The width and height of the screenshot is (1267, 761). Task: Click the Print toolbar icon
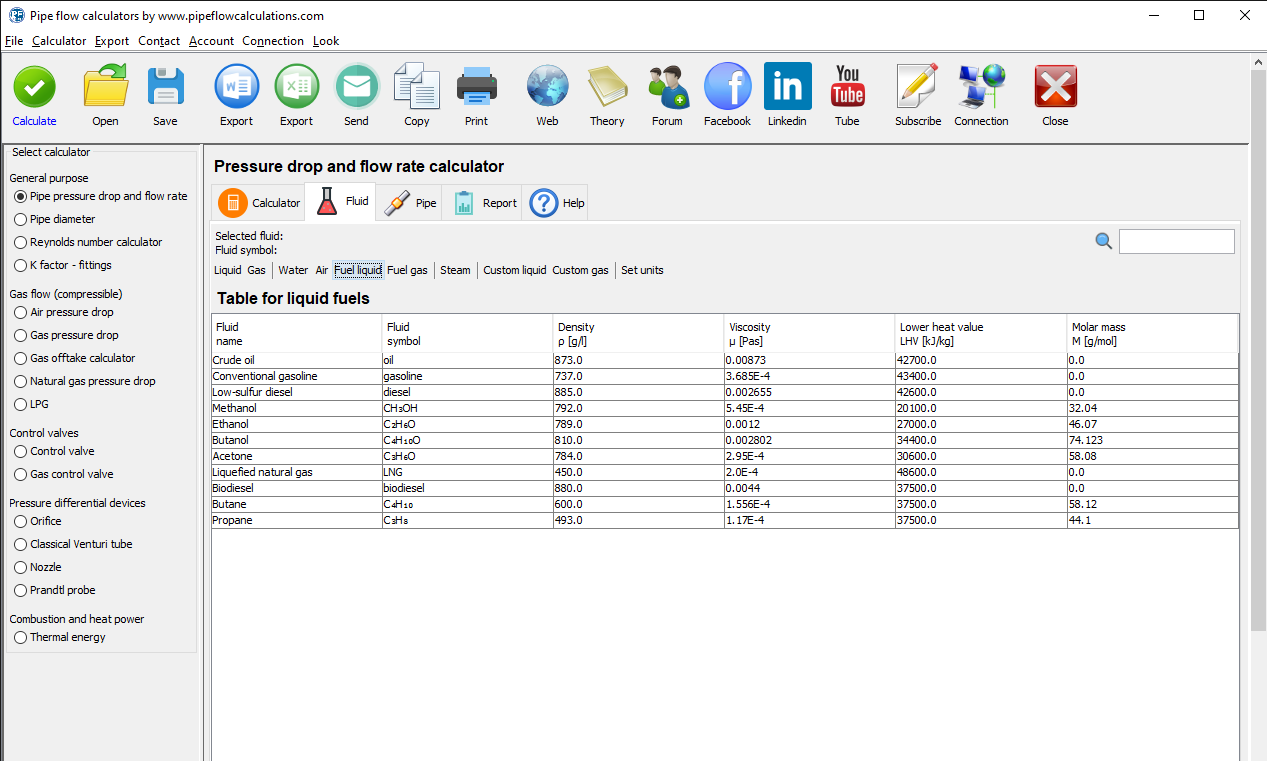click(477, 88)
